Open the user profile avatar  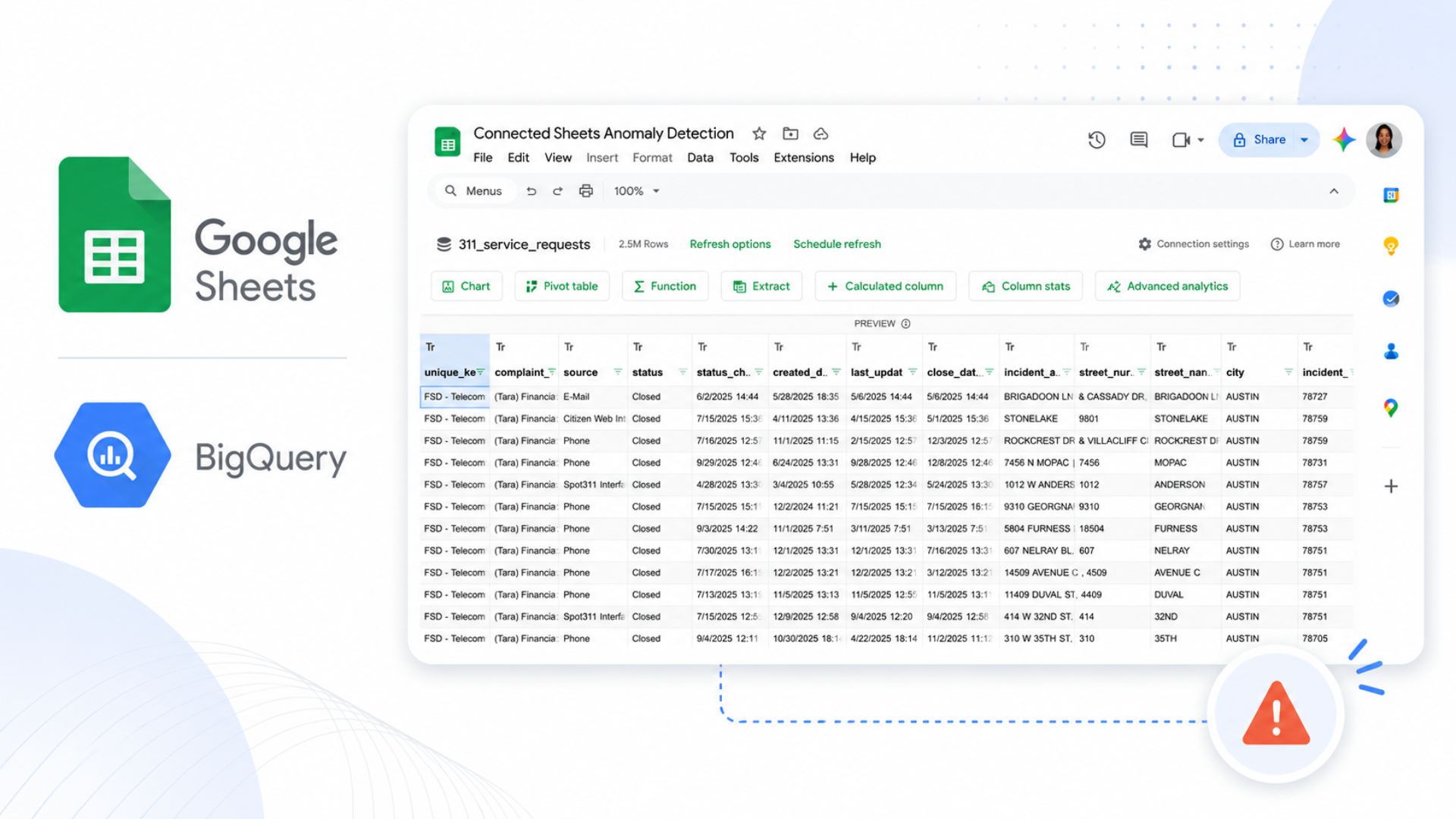(x=1384, y=140)
